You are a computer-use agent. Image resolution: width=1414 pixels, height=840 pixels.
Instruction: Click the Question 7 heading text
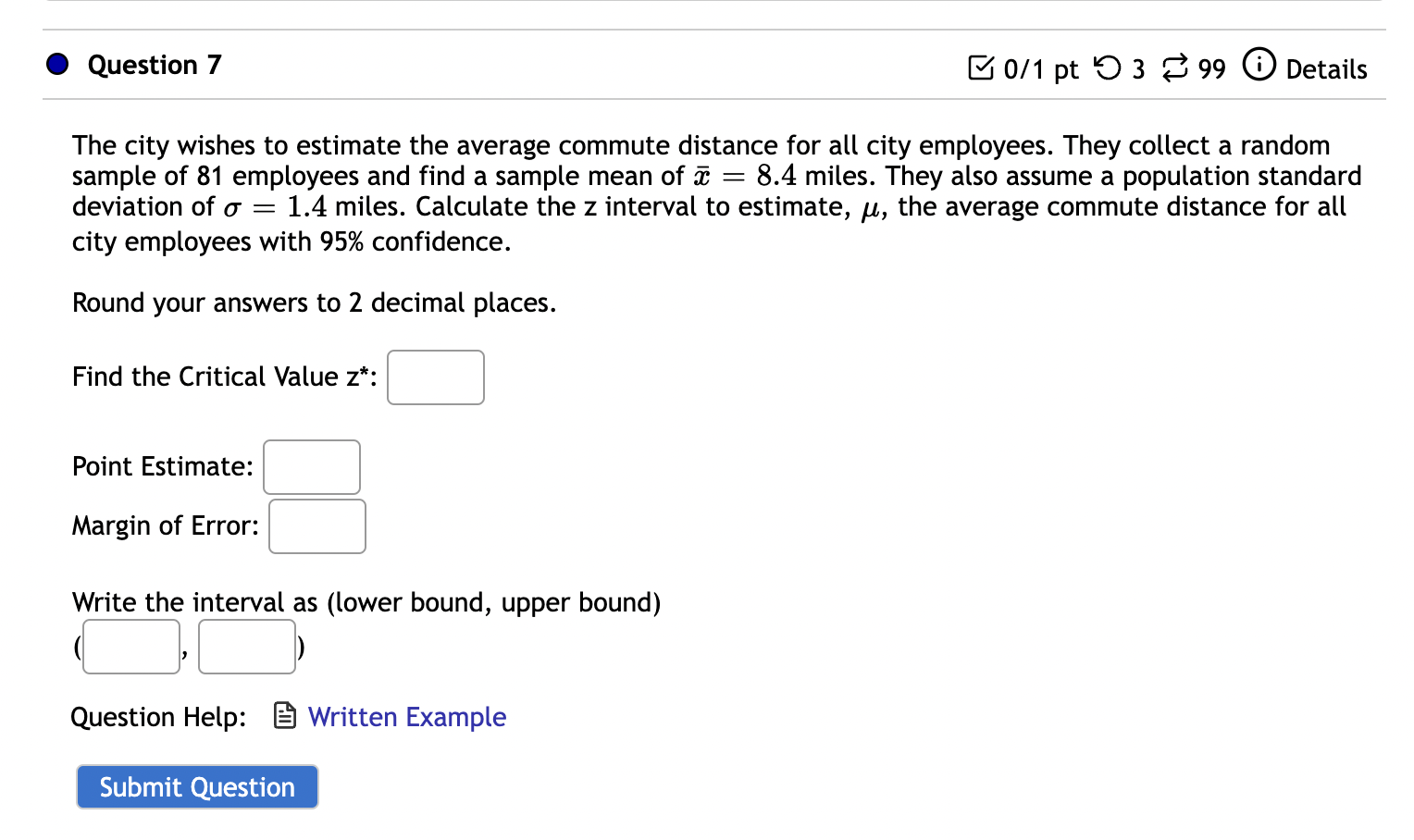tap(154, 64)
